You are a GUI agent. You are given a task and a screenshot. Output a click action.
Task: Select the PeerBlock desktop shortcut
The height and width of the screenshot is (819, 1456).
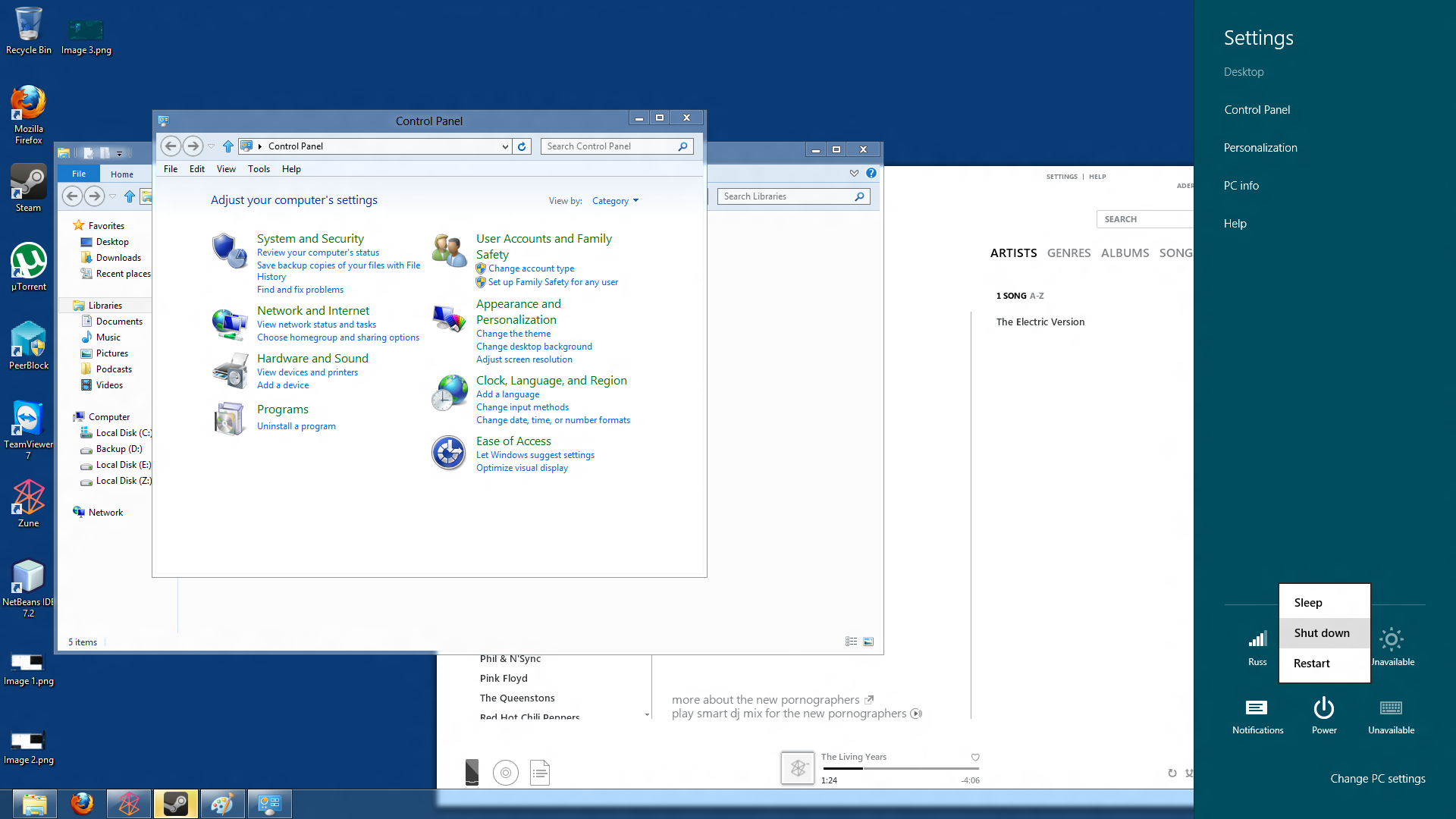(x=29, y=346)
